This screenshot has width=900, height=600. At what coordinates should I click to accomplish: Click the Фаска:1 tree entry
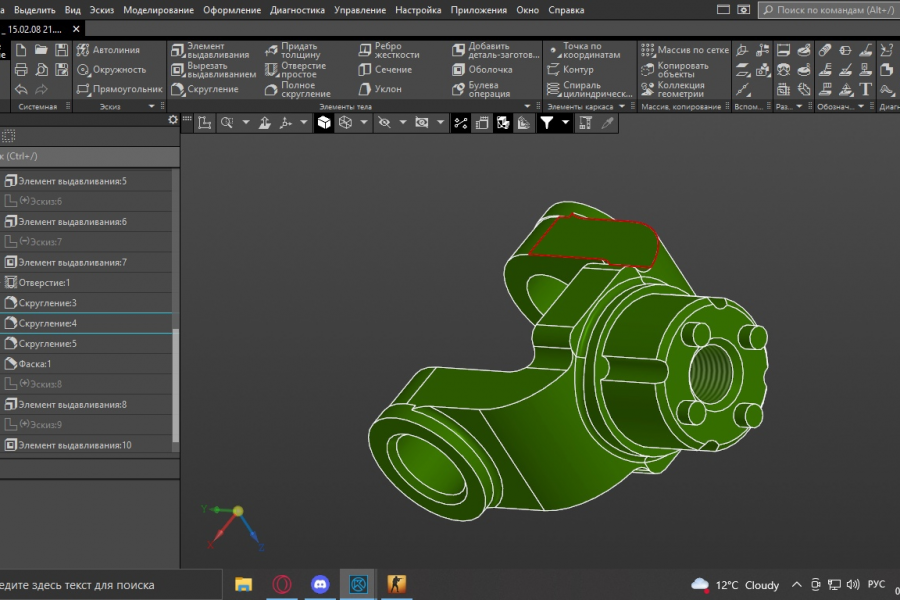[x=34, y=364]
